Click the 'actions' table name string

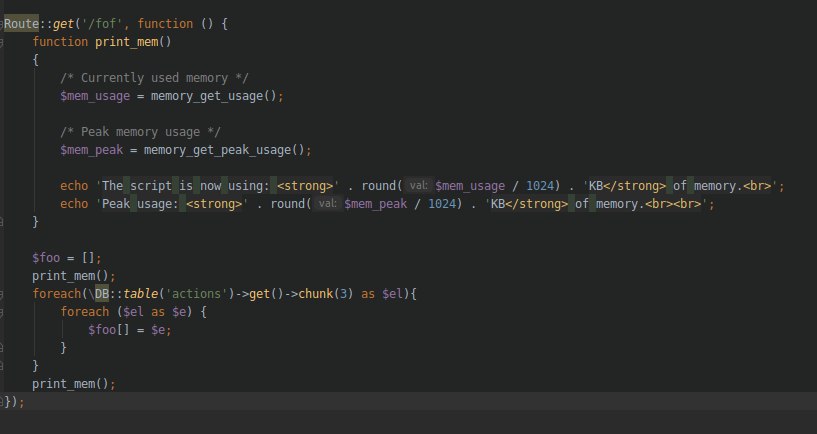click(x=196, y=294)
